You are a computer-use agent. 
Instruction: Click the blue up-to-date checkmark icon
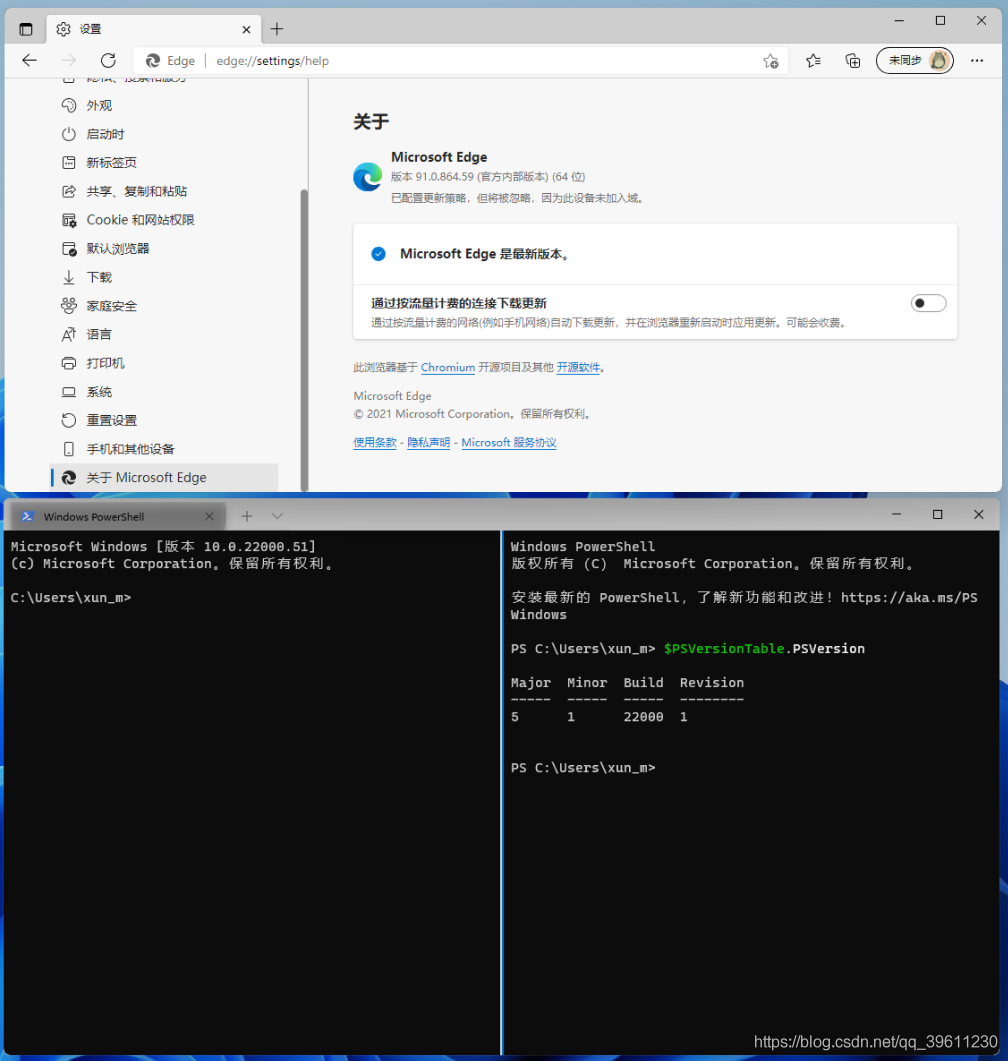tap(378, 254)
